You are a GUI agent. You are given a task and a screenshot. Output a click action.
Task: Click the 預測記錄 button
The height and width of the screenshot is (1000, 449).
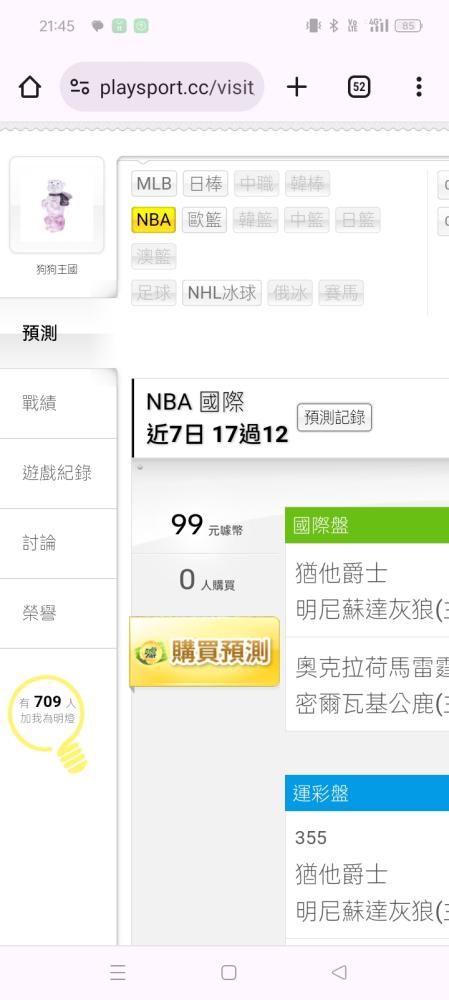[335, 418]
